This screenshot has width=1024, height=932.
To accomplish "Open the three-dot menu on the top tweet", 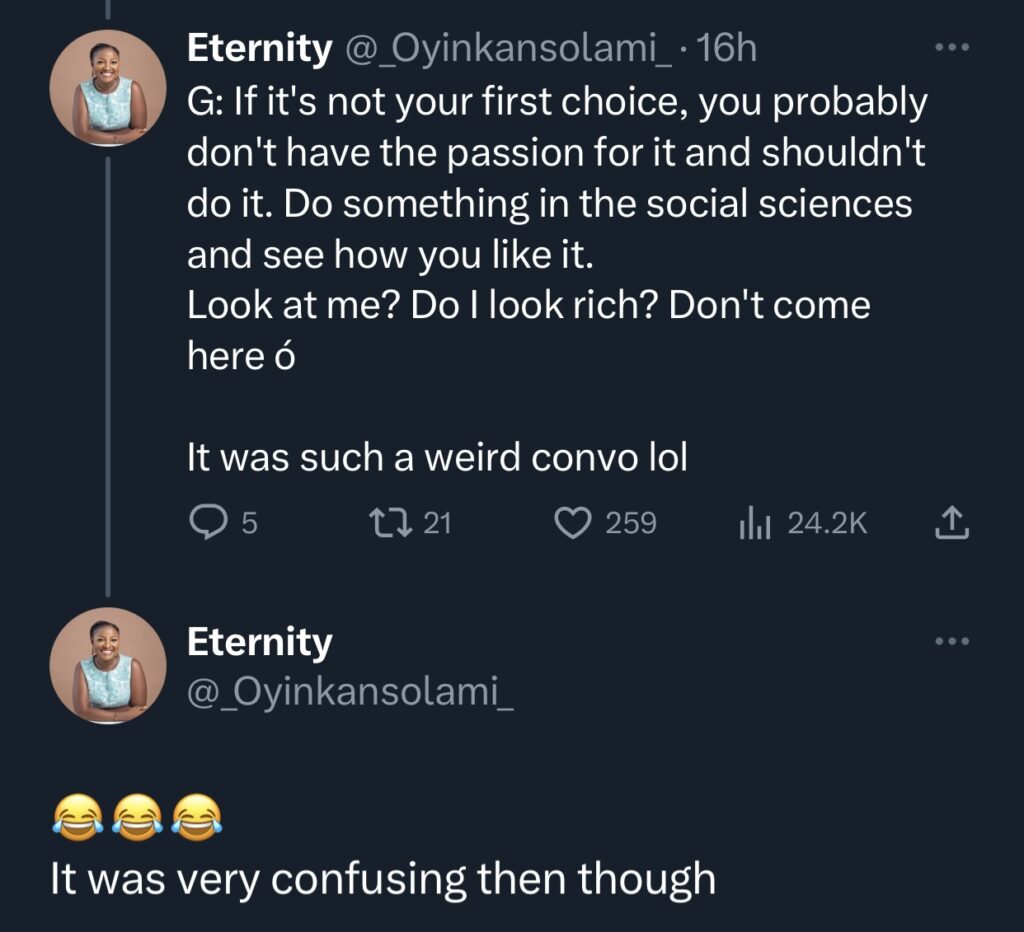I will pyautogui.click(x=952, y=45).
